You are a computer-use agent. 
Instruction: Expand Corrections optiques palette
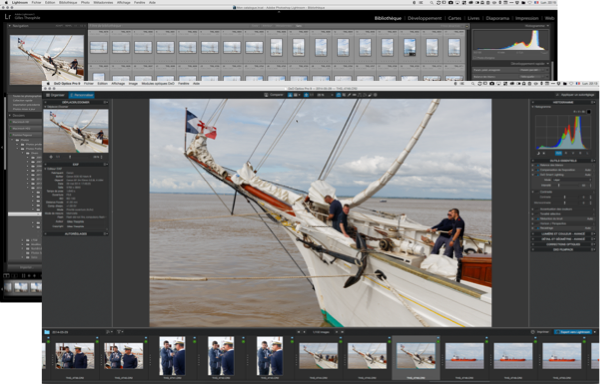tap(563, 244)
